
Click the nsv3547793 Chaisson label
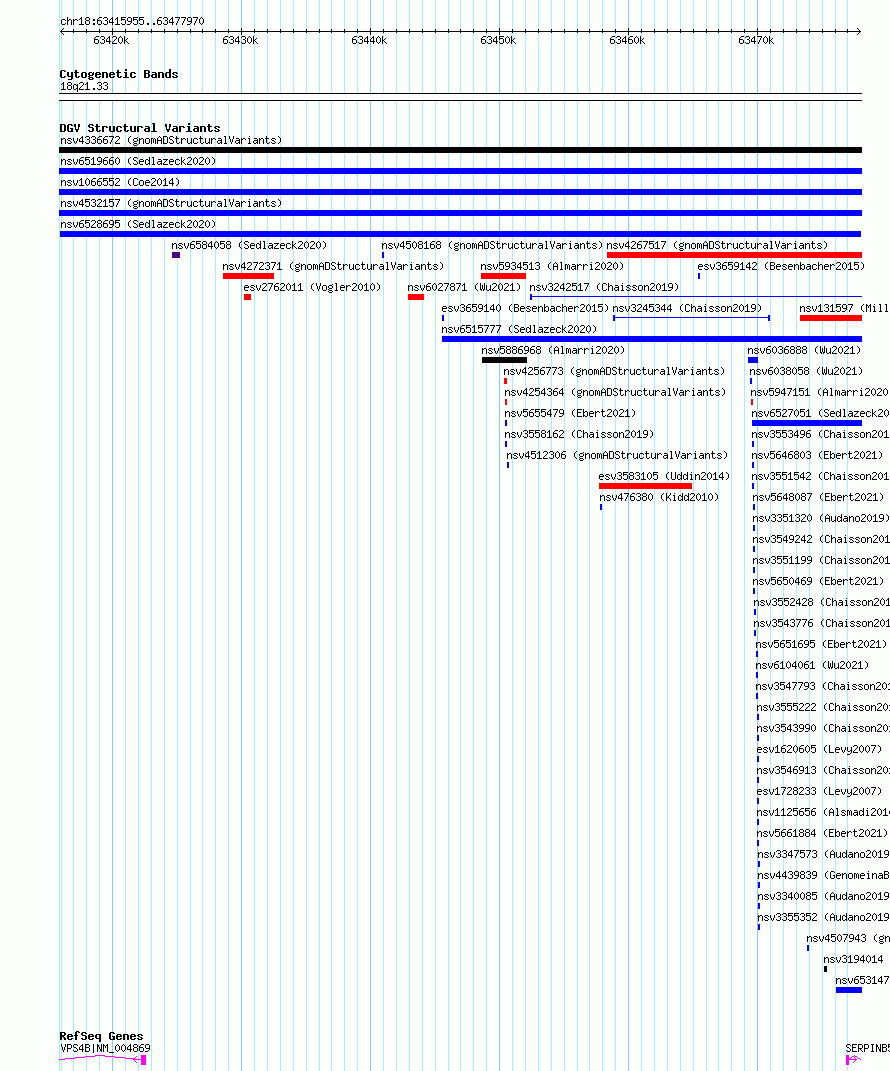822,686
